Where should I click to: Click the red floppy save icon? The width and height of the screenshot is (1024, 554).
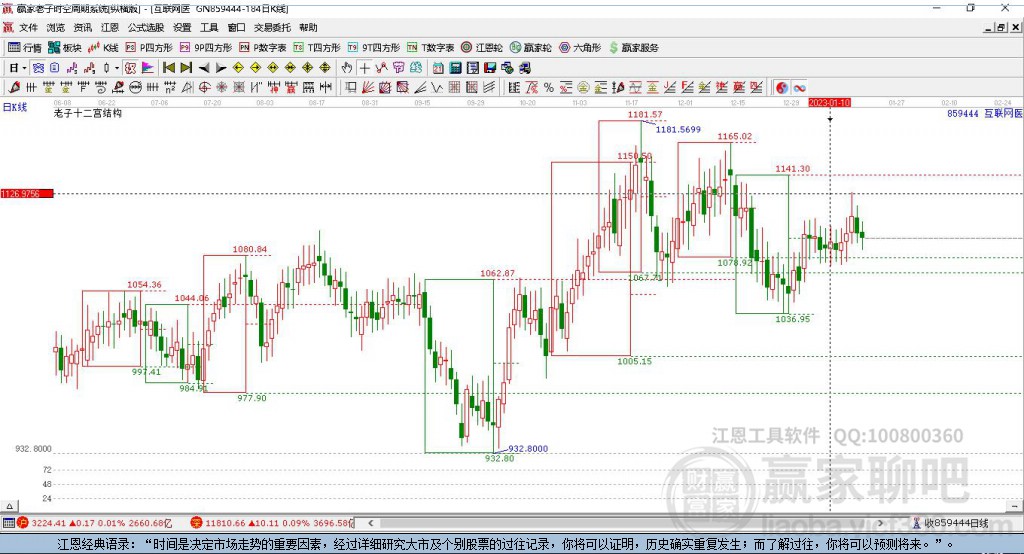point(490,68)
